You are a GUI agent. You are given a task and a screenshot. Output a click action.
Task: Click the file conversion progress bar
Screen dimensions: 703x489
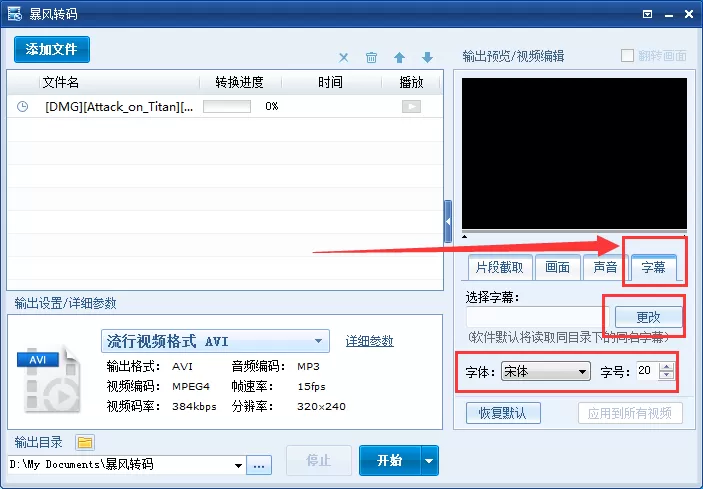pos(227,106)
